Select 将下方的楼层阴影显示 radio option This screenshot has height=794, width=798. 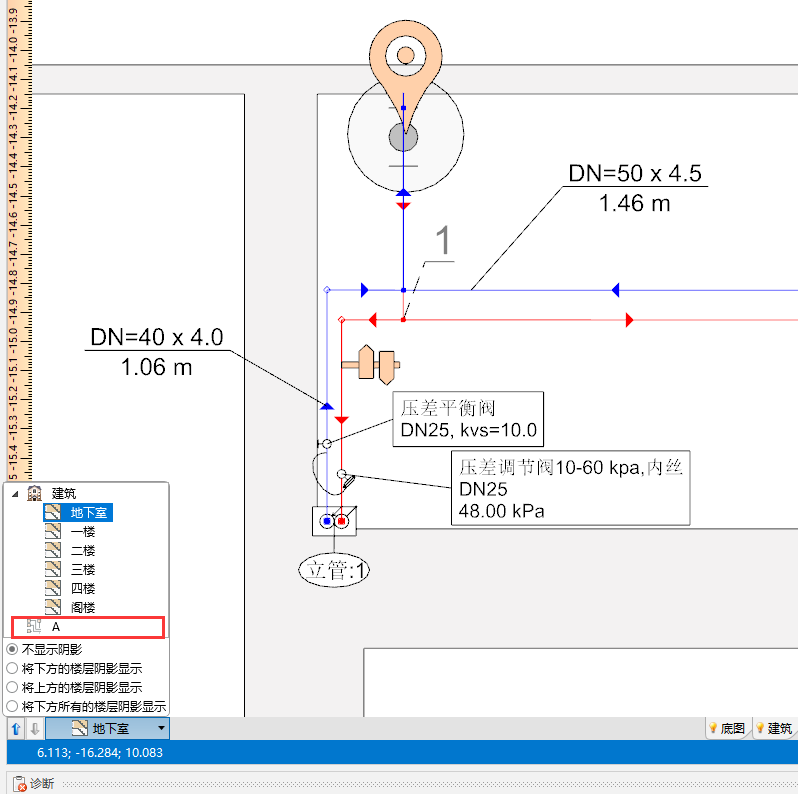tap(12, 668)
